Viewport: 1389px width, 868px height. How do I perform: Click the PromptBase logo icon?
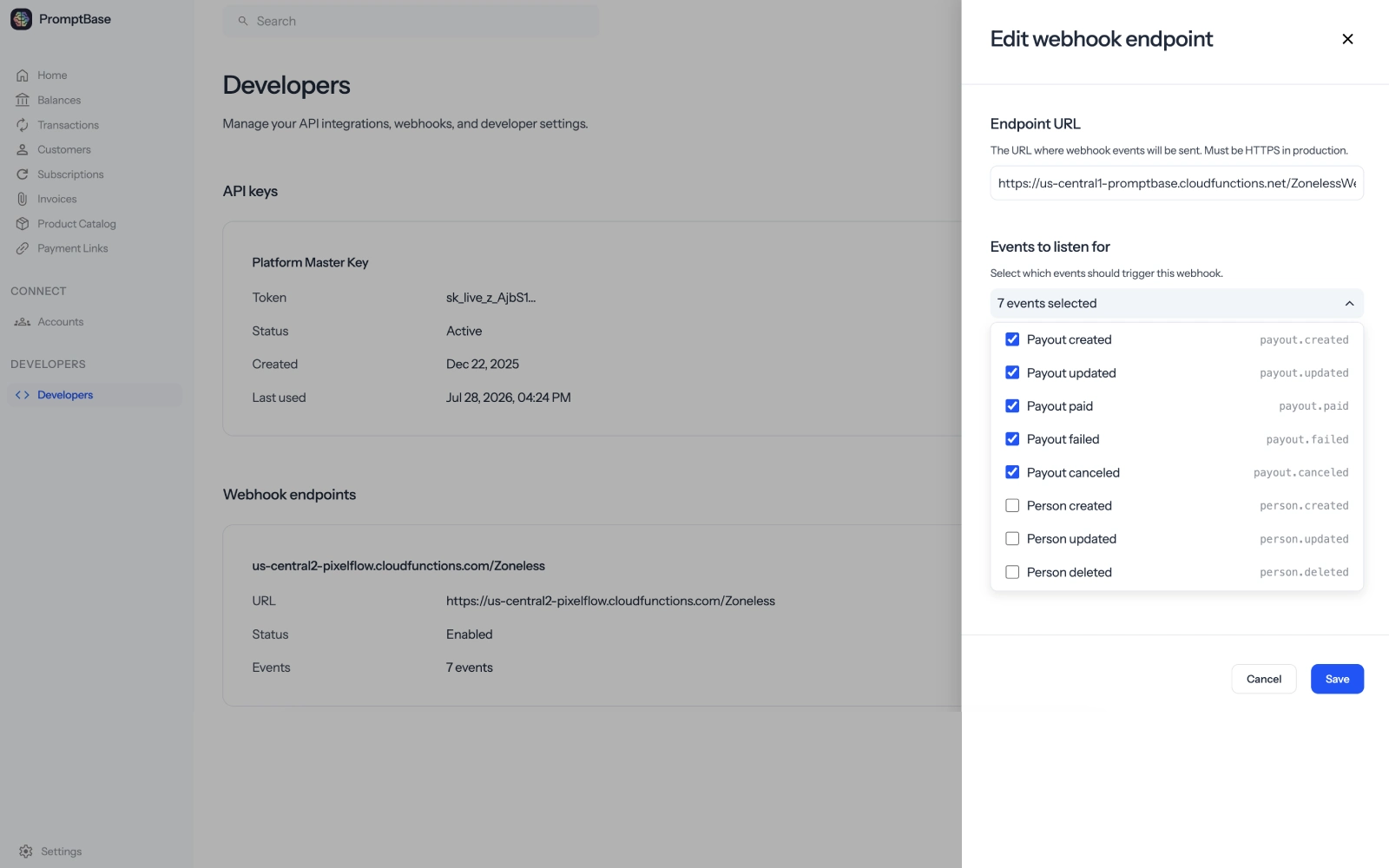point(21,19)
